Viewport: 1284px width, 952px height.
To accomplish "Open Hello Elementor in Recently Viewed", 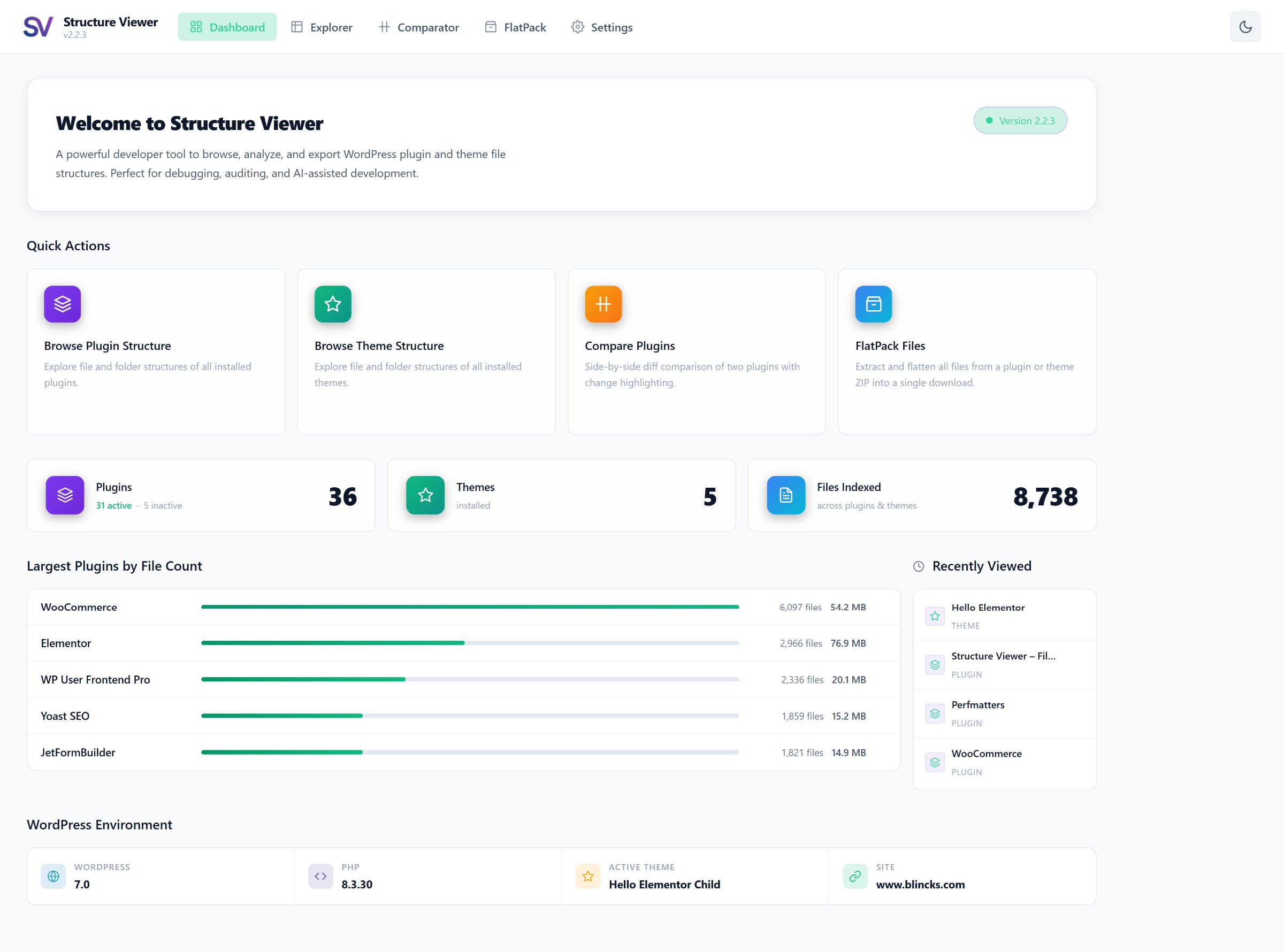I will 1004,616.
